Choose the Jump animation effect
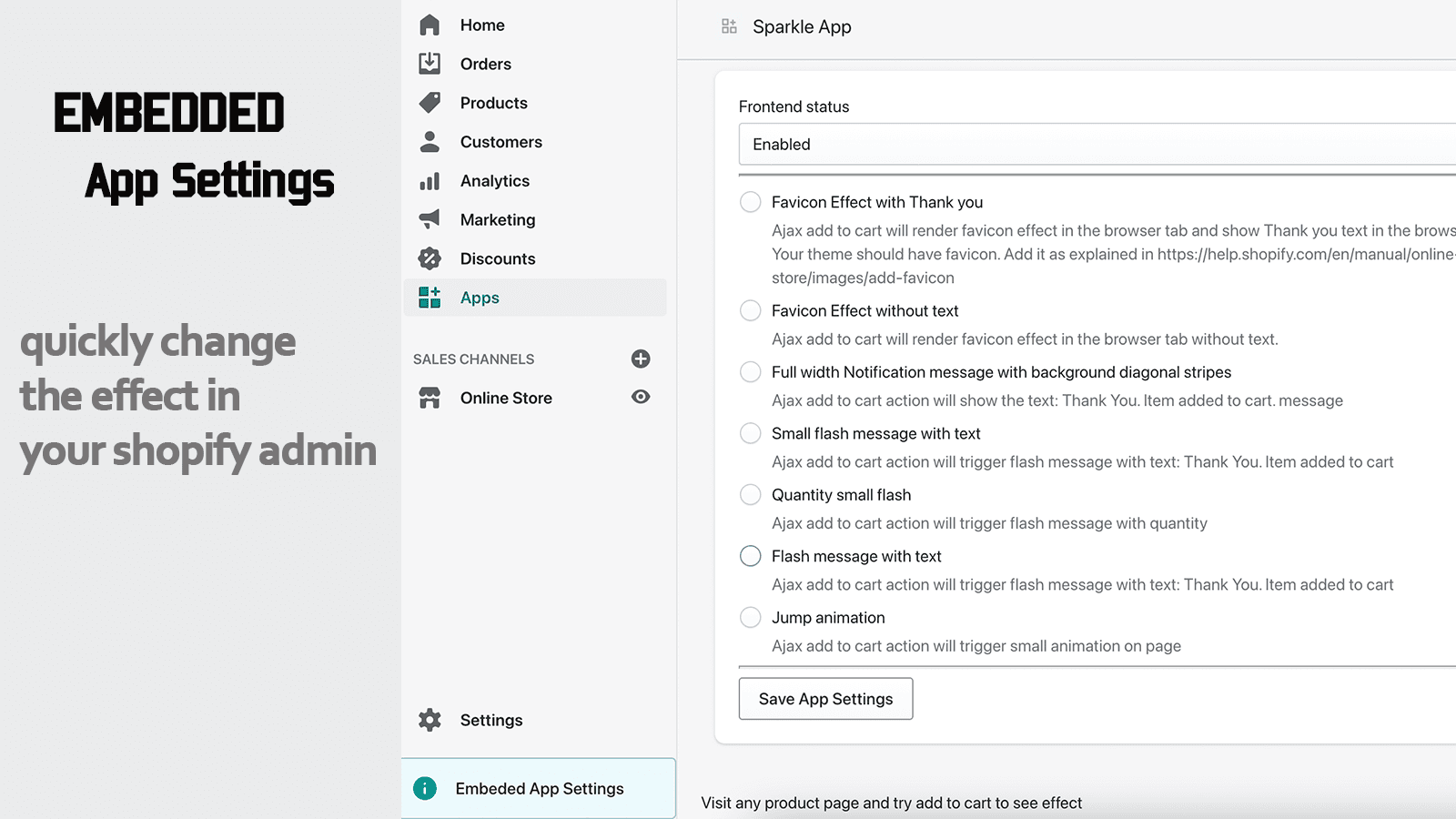Screen dimensions: 1456x819 tap(750, 617)
